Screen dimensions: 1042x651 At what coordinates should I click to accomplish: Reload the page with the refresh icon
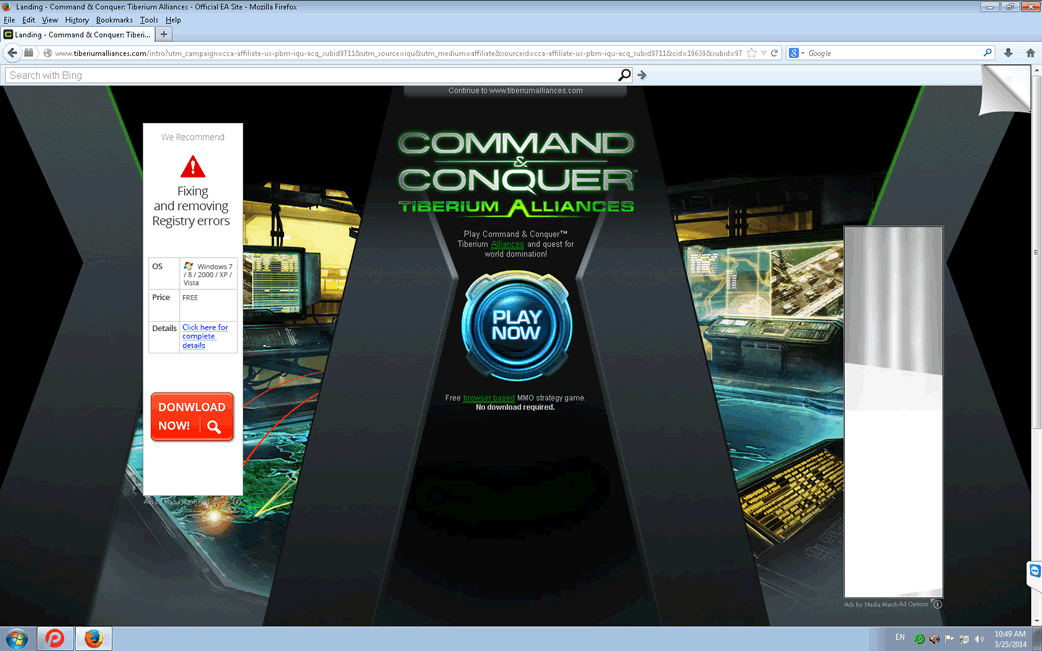(x=774, y=53)
